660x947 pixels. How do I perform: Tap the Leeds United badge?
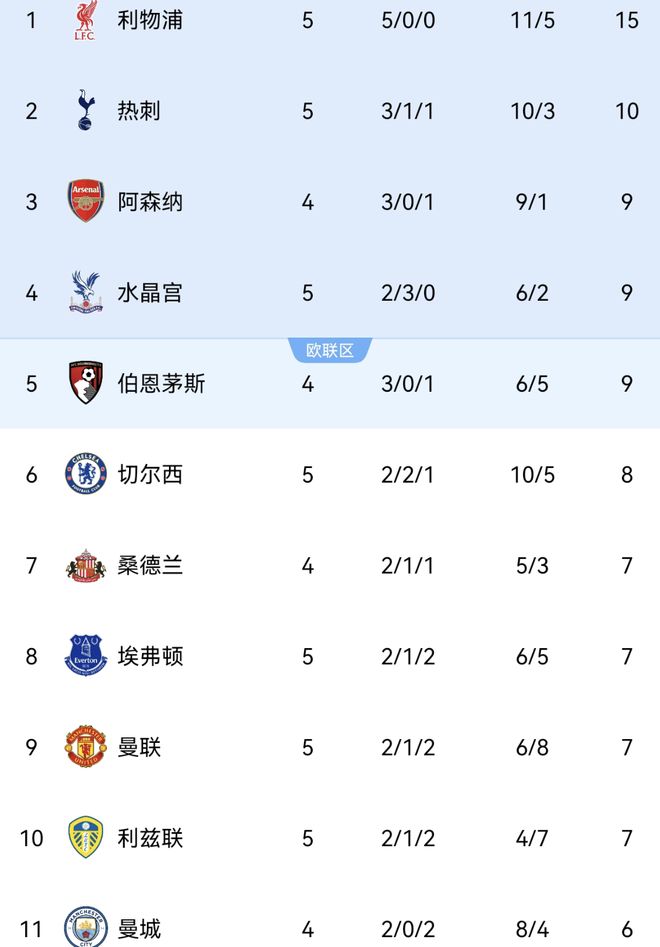[x=85, y=838]
